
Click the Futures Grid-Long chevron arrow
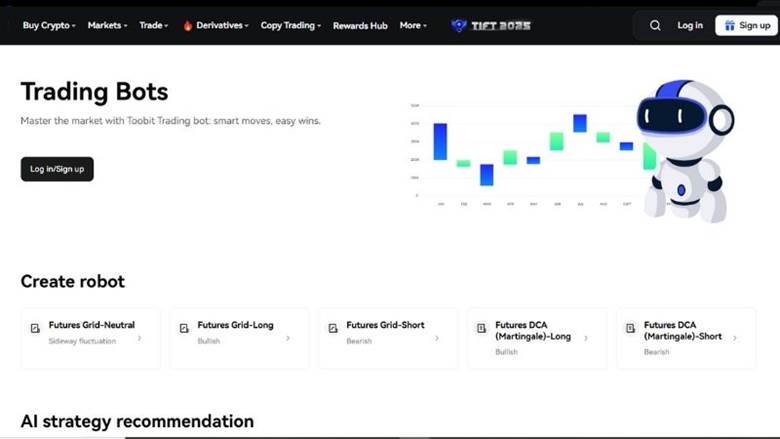click(288, 338)
